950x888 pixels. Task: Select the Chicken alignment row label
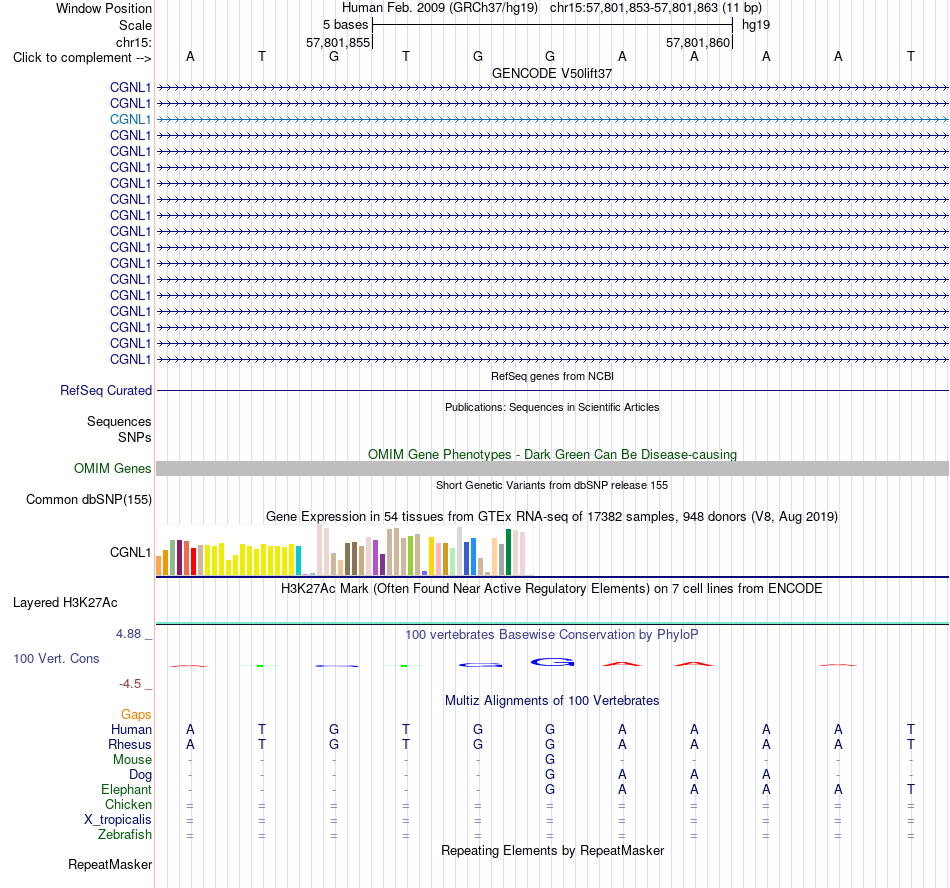128,804
